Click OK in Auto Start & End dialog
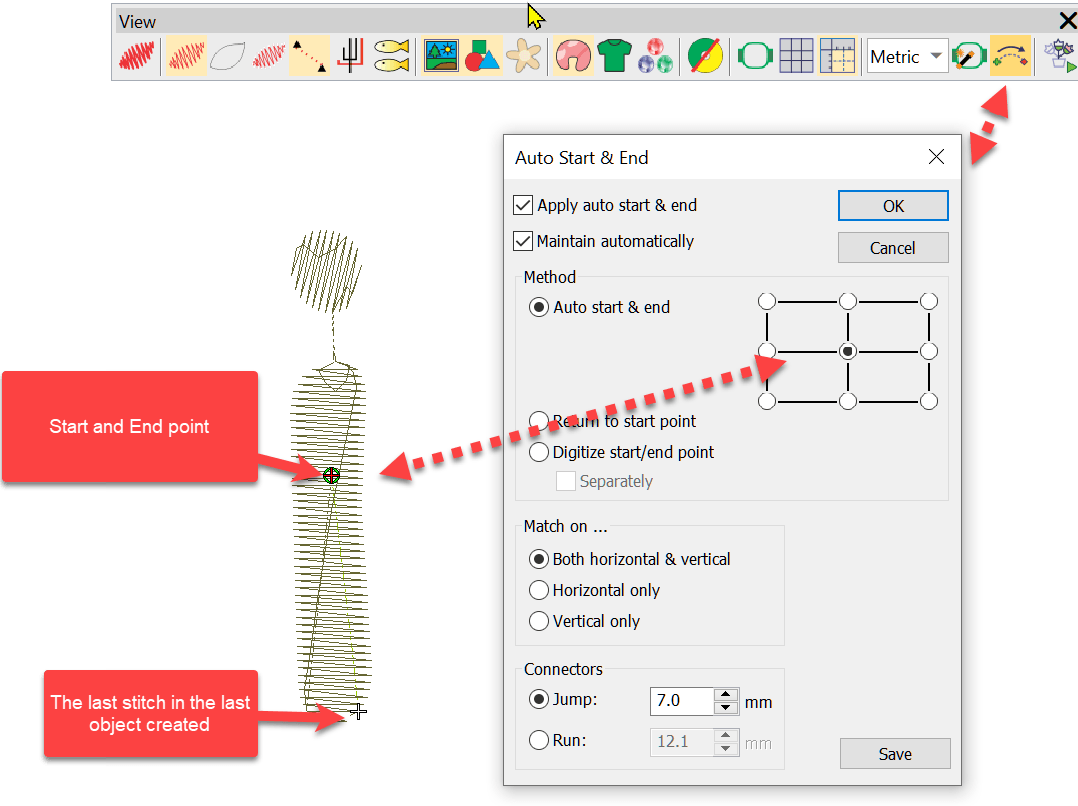The width and height of the screenshot is (1078, 806). tap(893, 205)
